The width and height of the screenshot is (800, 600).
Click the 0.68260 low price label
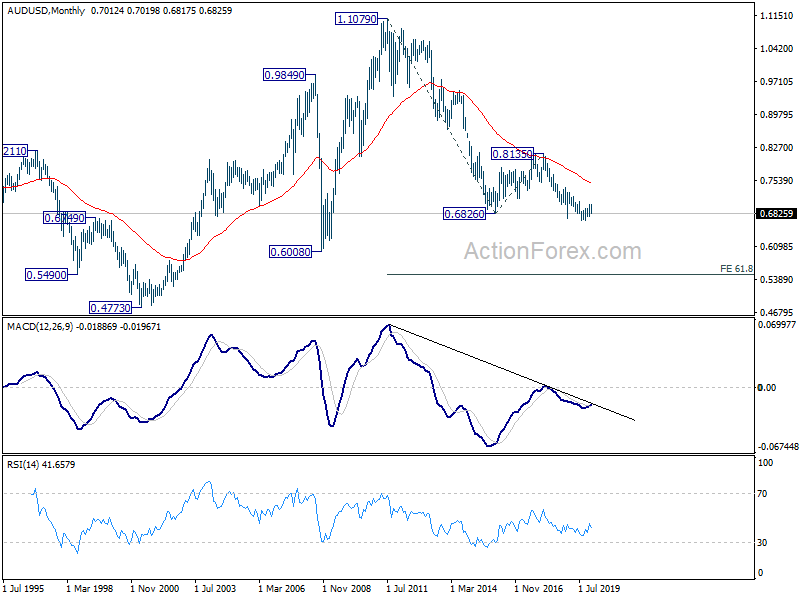464,214
